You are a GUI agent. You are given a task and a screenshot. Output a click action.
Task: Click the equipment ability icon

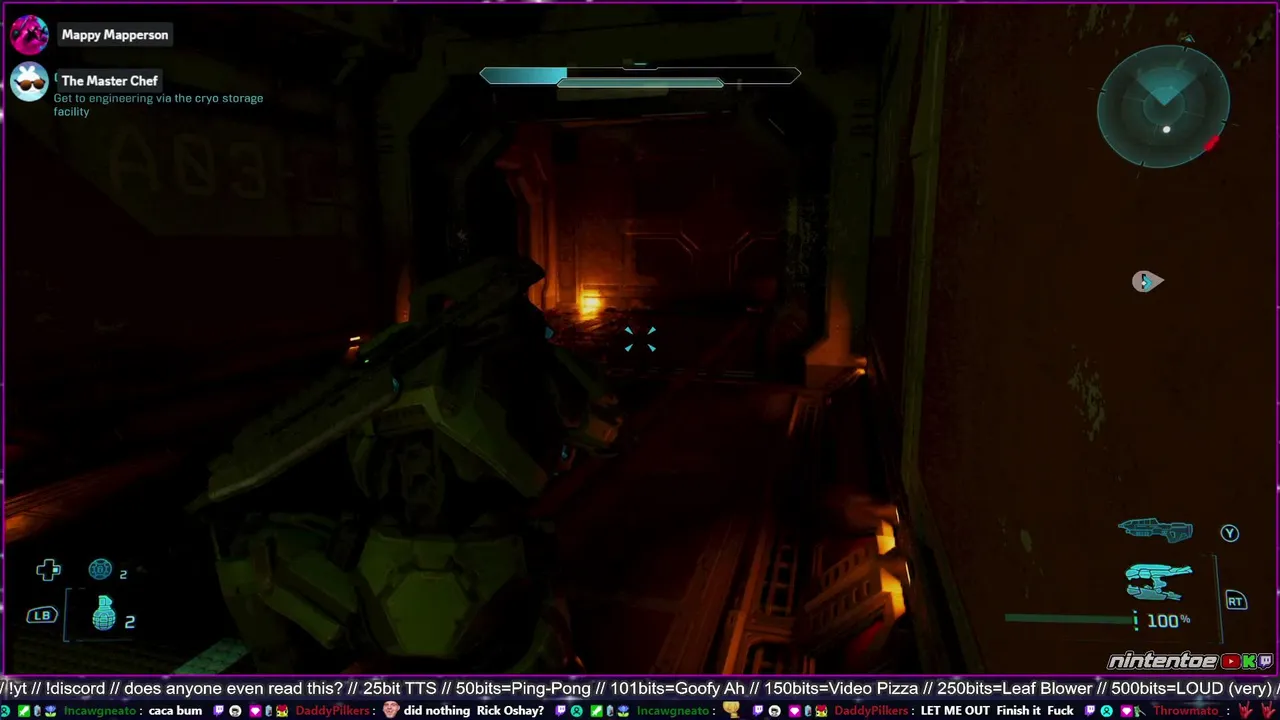[100, 569]
